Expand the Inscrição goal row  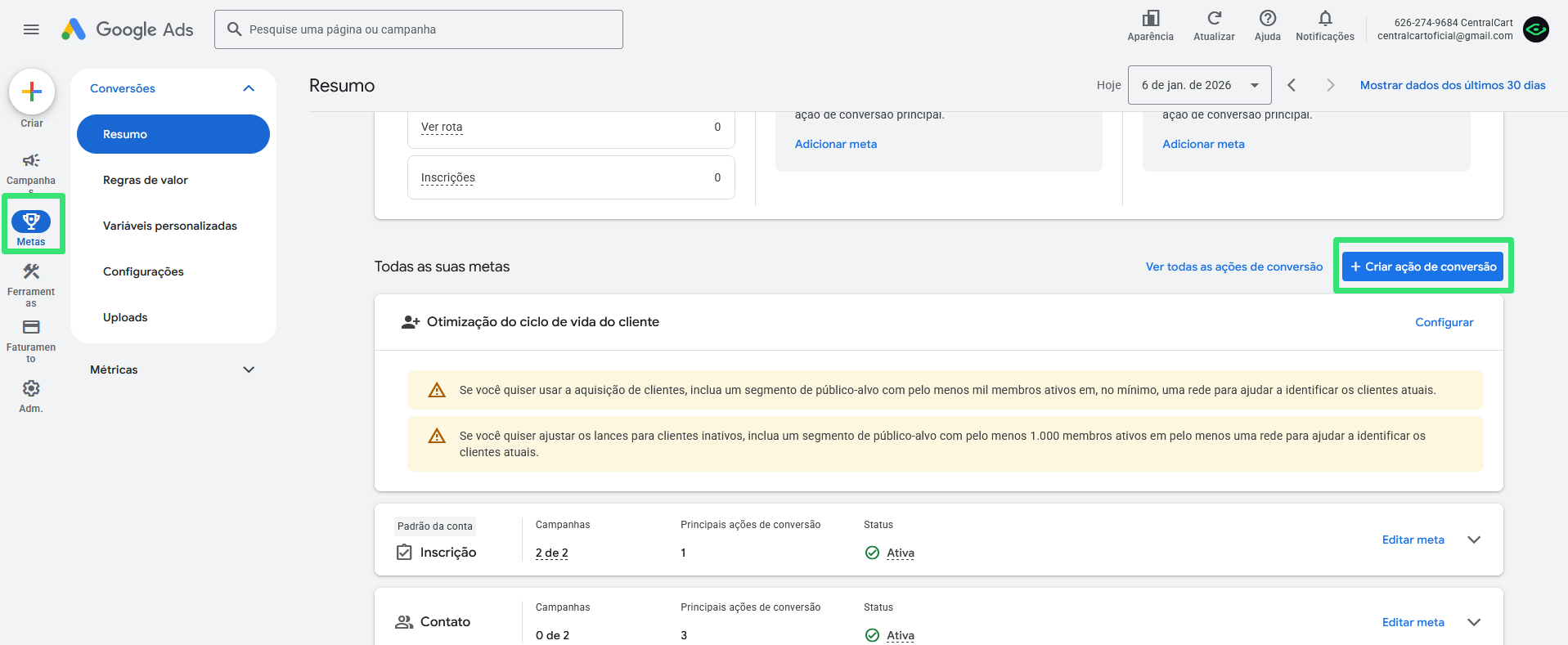(x=1474, y=540)
